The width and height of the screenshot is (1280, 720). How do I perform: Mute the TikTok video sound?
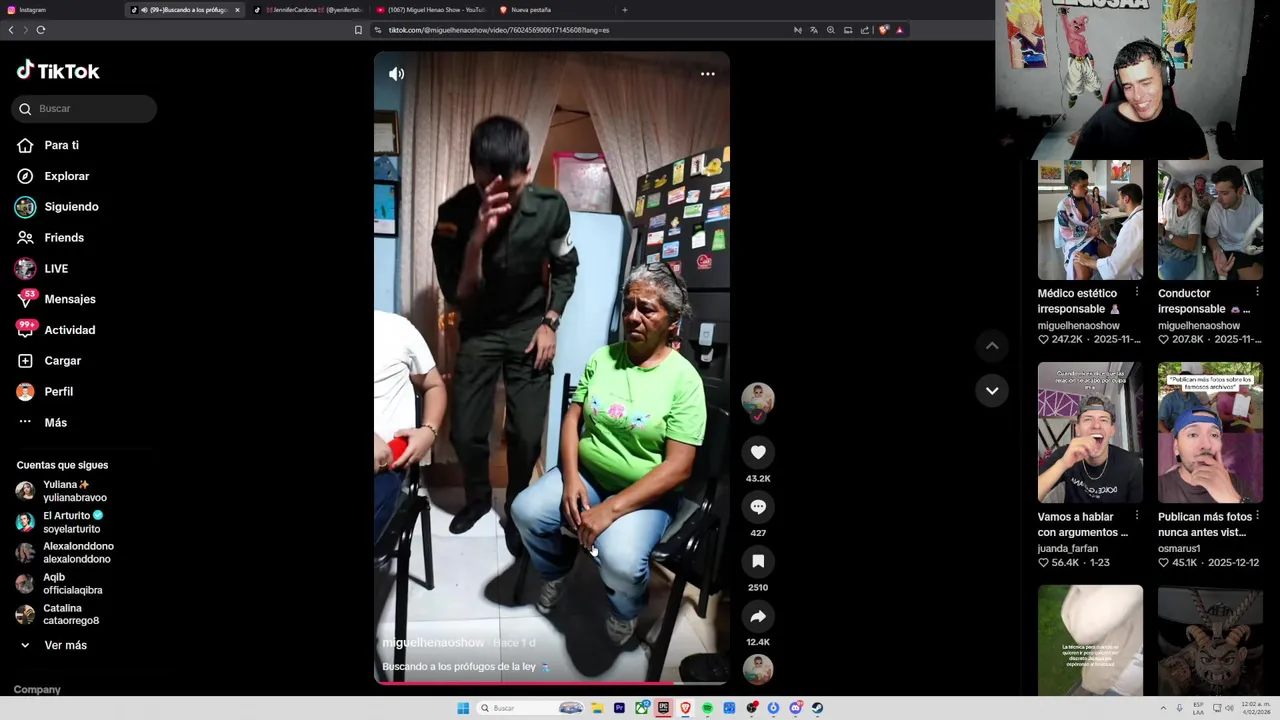[x=397, y=74]
